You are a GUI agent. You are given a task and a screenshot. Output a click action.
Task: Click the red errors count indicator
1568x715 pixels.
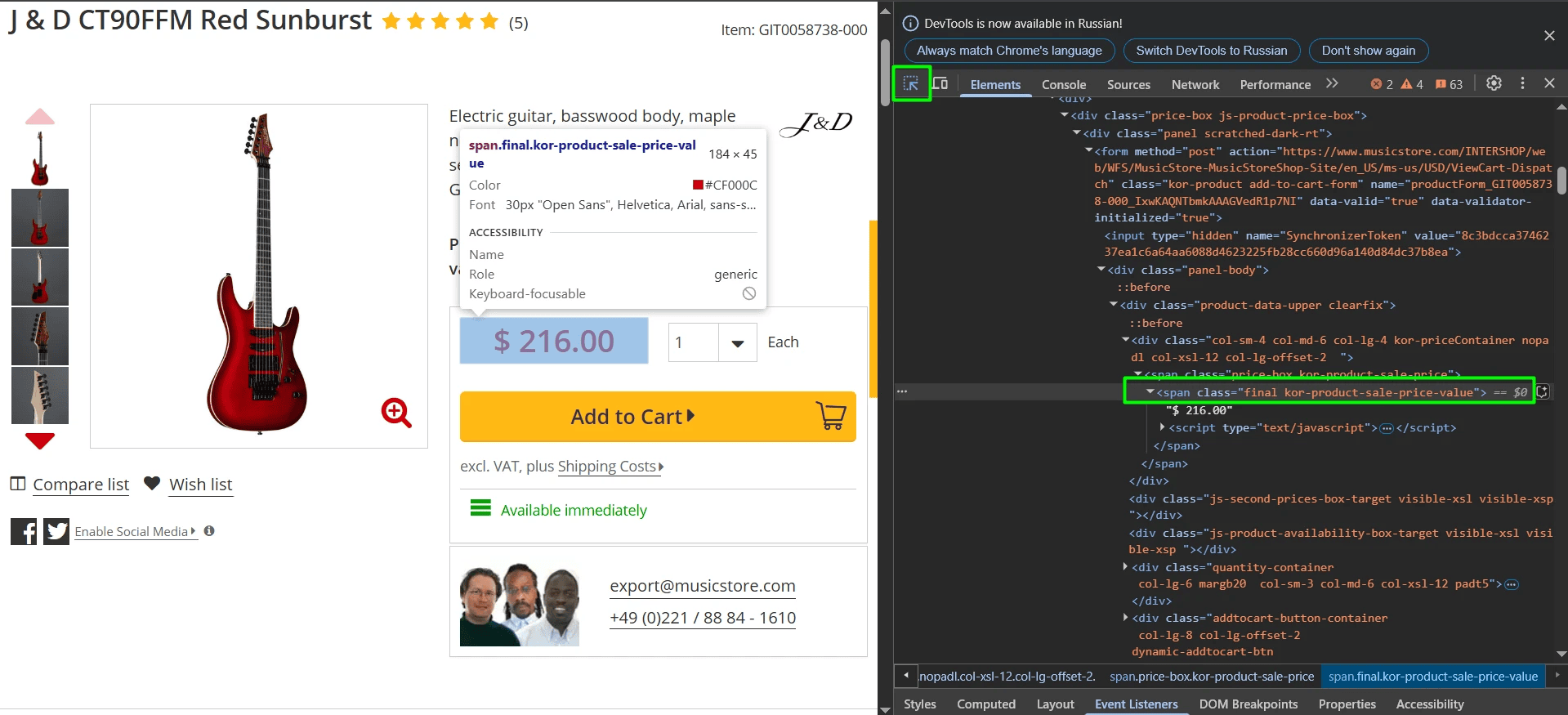pos(1382,84)
